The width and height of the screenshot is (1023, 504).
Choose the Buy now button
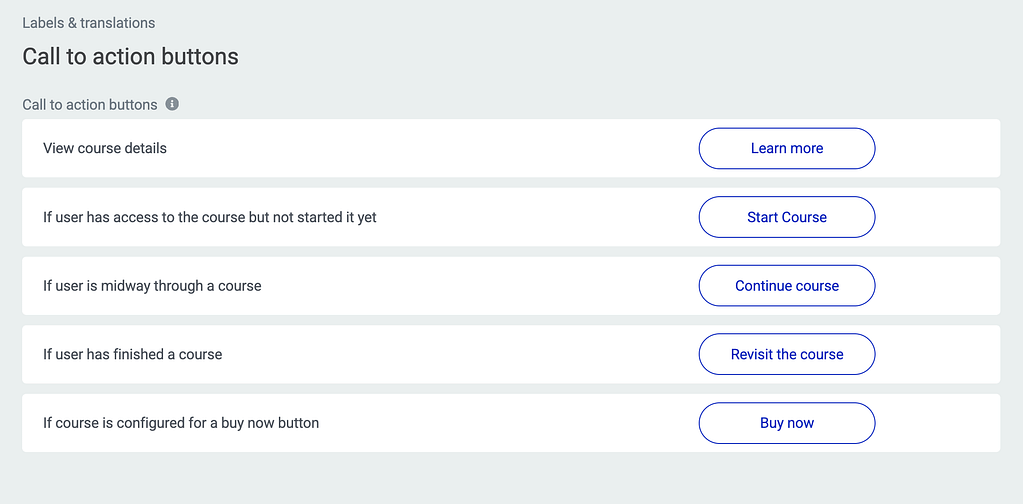click(787, 423)
